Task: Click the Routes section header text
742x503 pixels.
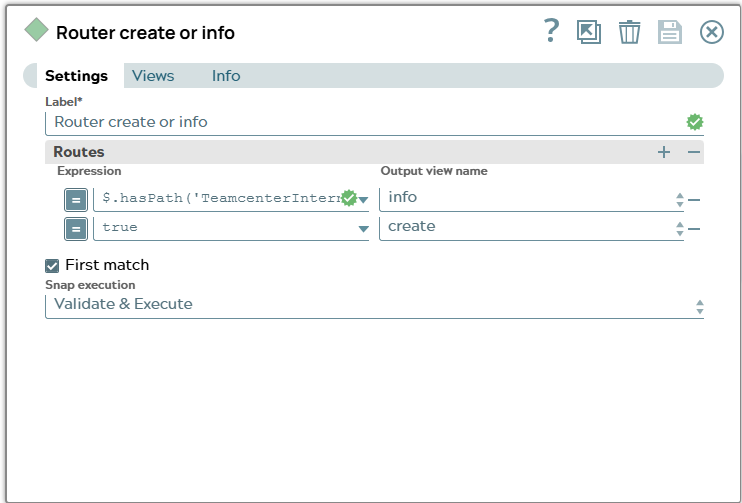Action: pos(79,152)
